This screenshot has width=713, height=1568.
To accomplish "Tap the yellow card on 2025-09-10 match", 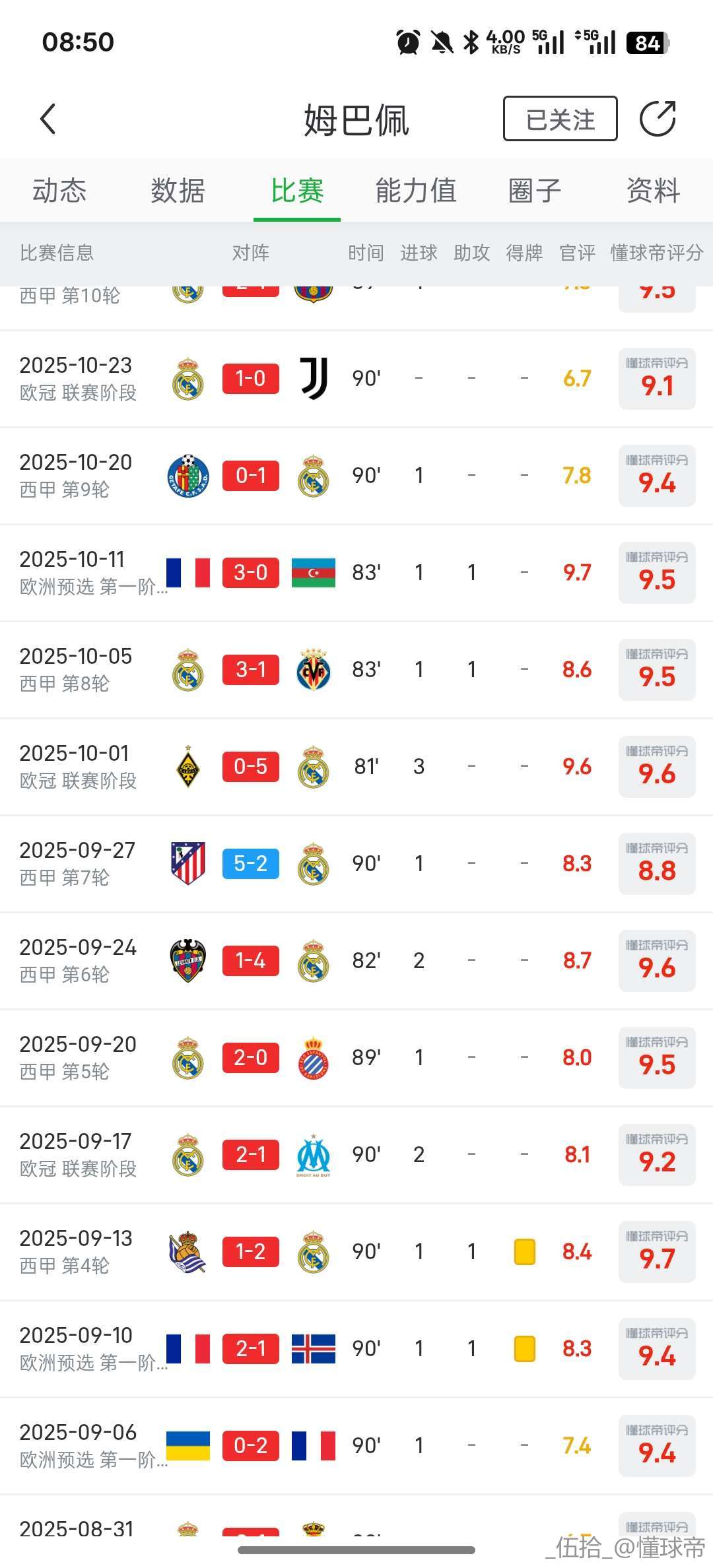I will pyautogui.click(x=524, y=1349).
